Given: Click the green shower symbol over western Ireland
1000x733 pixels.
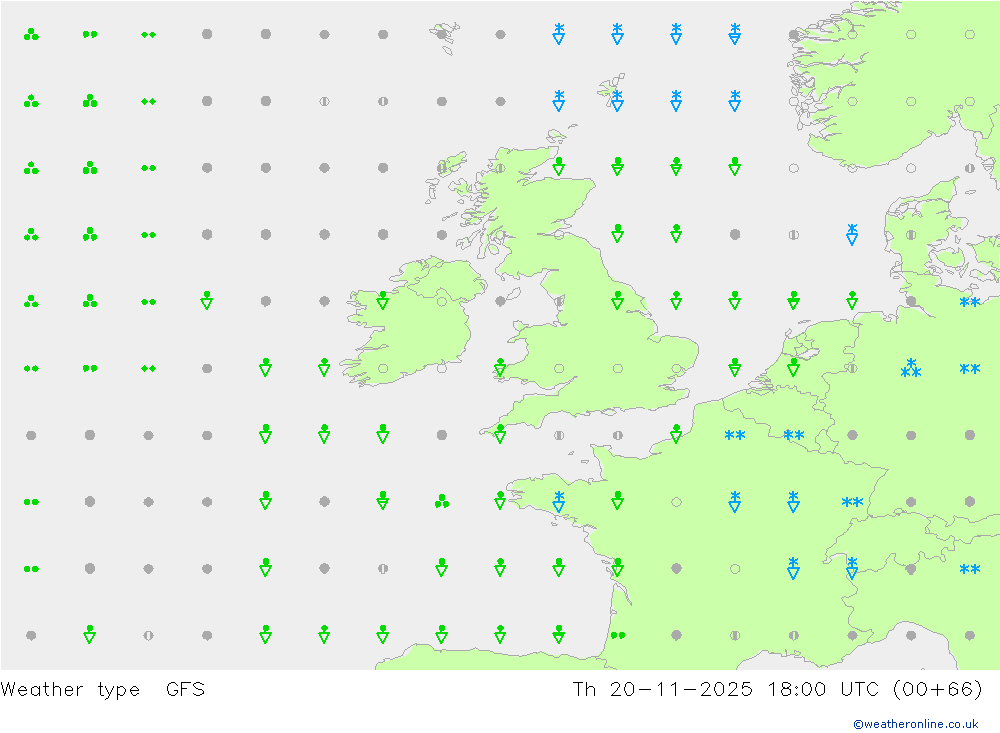Looking at the screenshot, I should 383,300.
